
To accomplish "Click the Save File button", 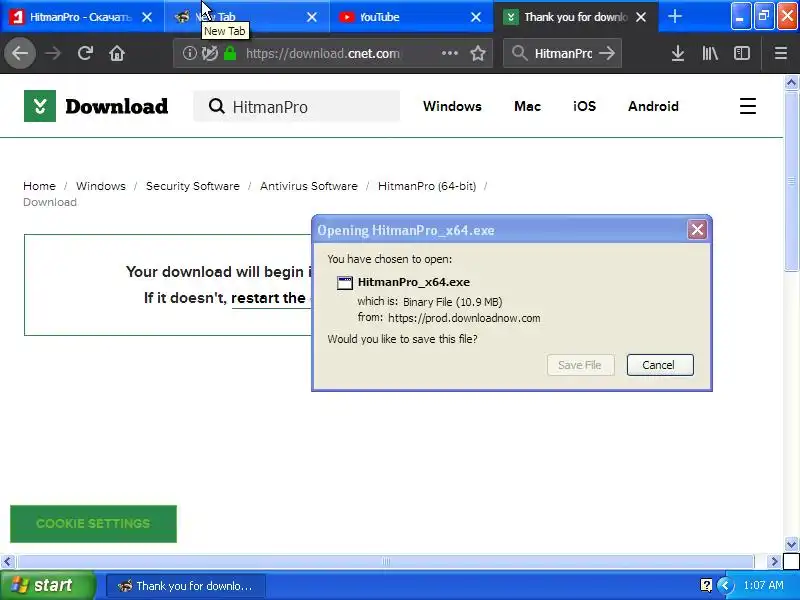I will (x=580, y=365).
